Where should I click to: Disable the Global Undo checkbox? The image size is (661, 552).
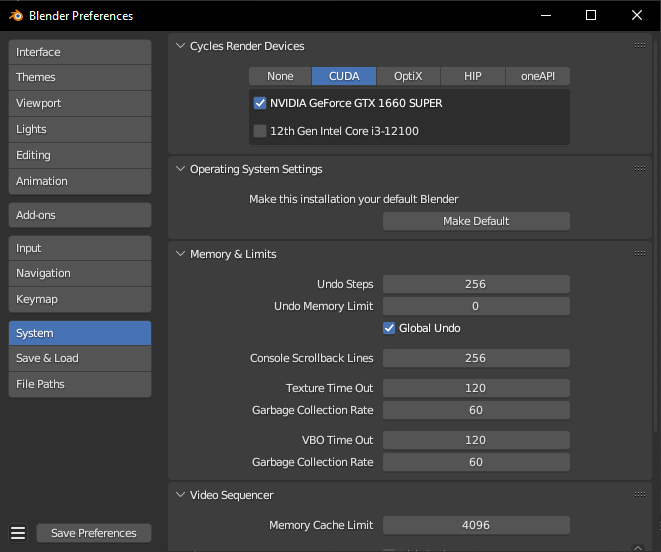pos(390,328)
